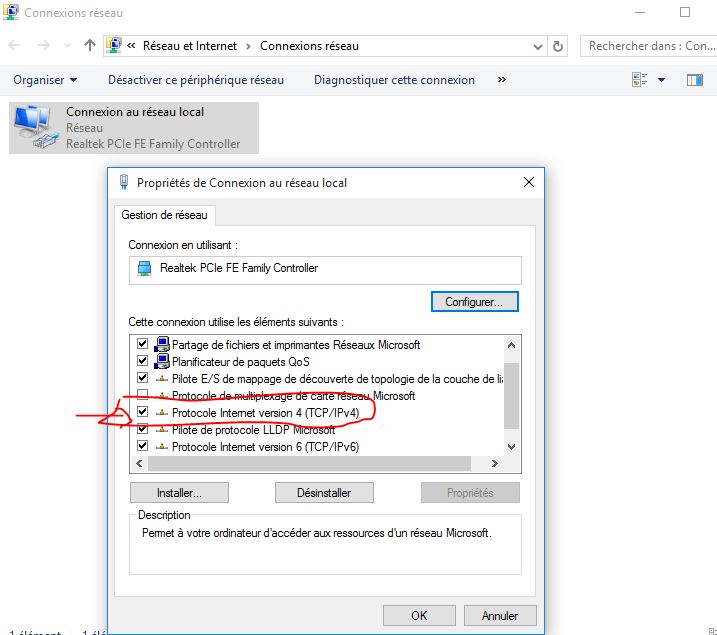This screenshot has height=635, width=717.
Task: Open recent locations dropdown near arrows
Action: pyautogui.click(x=67, y=46)
